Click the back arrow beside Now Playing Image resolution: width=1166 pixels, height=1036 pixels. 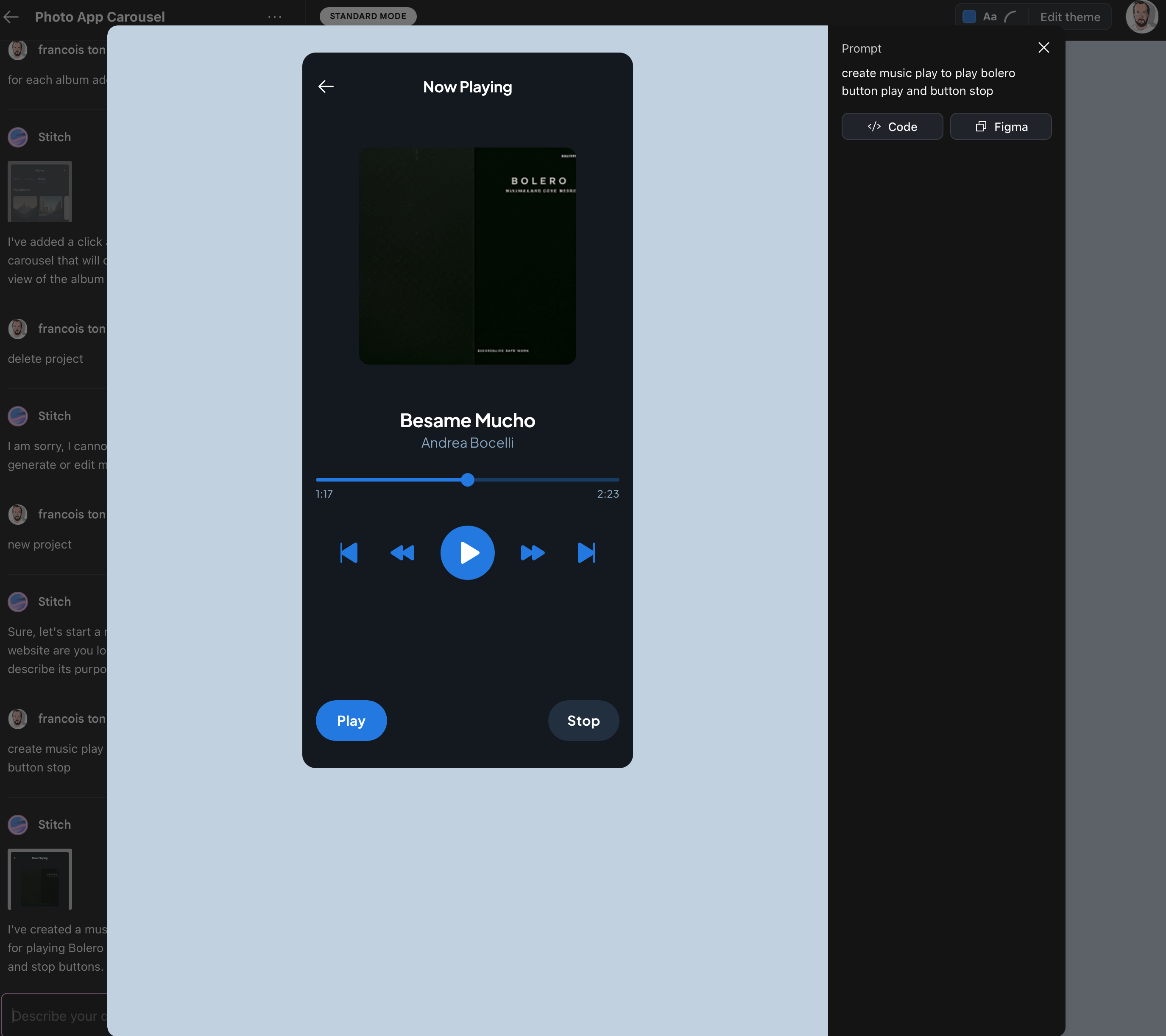326,86
